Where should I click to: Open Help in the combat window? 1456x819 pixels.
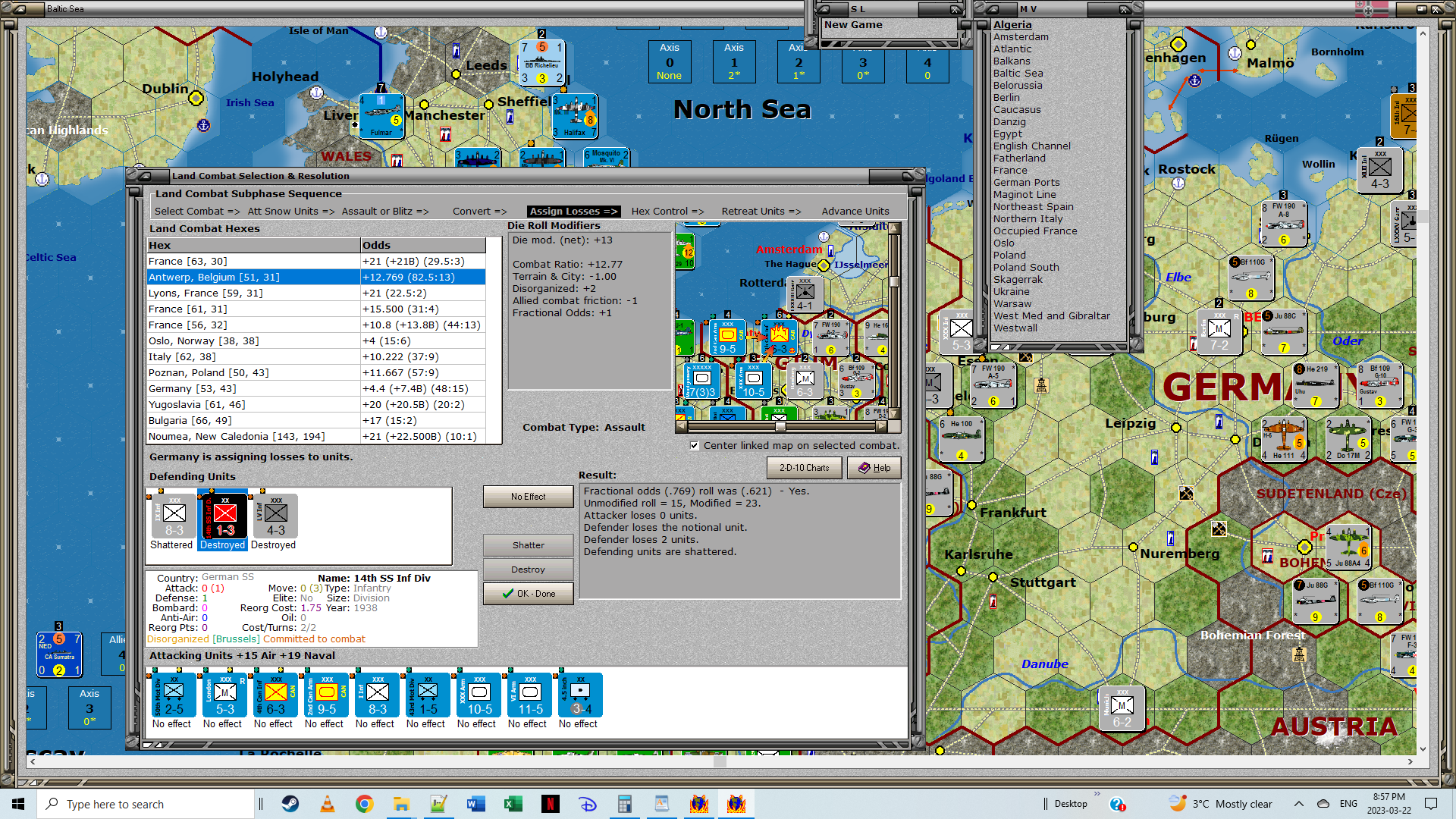tap(874, 468)
